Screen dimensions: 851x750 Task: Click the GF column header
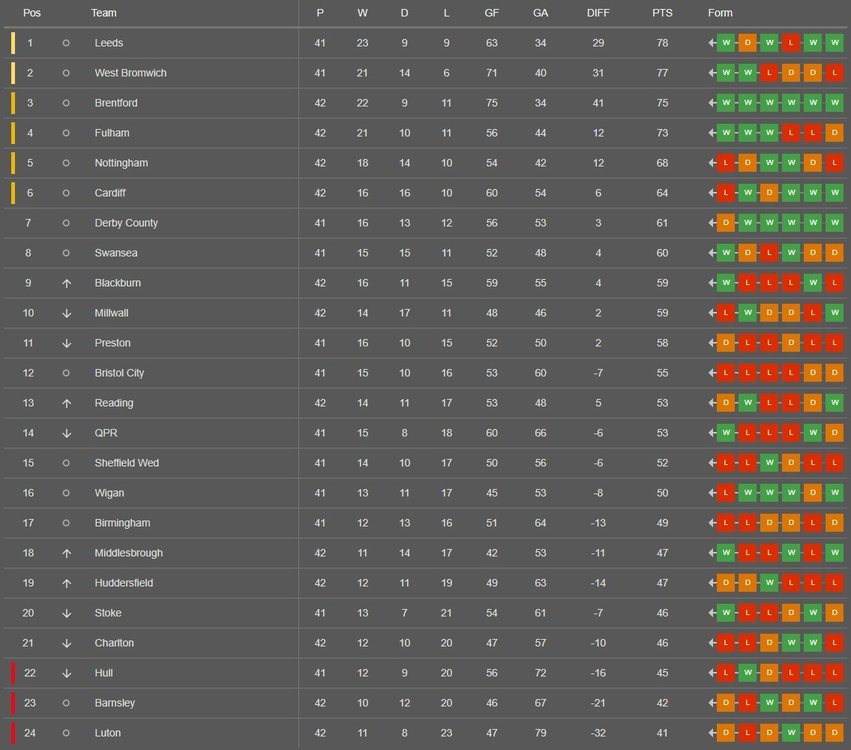[x=492, y=13]
